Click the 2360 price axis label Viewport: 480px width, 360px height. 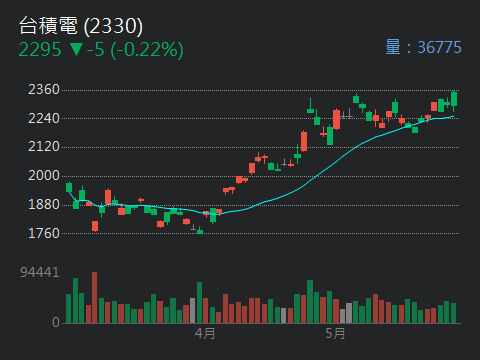click(44, 89)
